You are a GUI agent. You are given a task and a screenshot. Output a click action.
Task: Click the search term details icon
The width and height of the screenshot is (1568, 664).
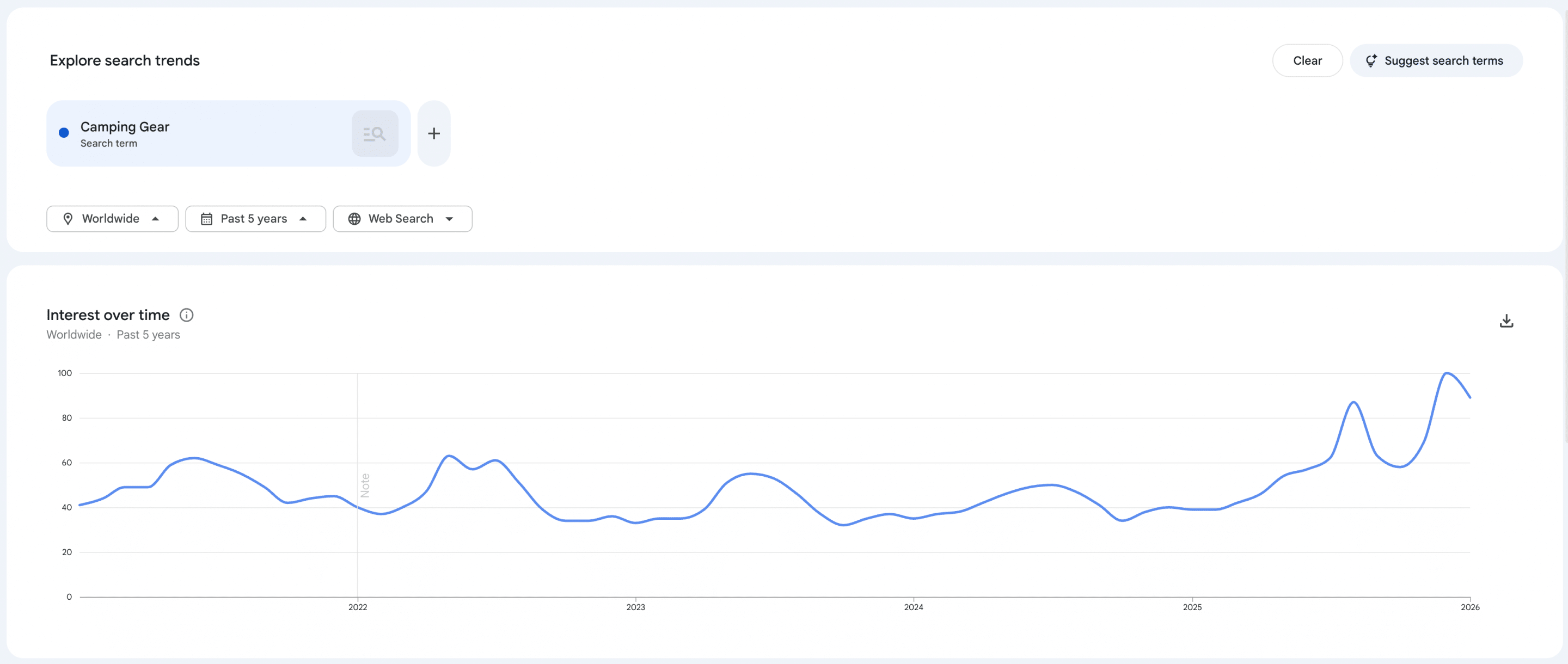tap(375, 133)
